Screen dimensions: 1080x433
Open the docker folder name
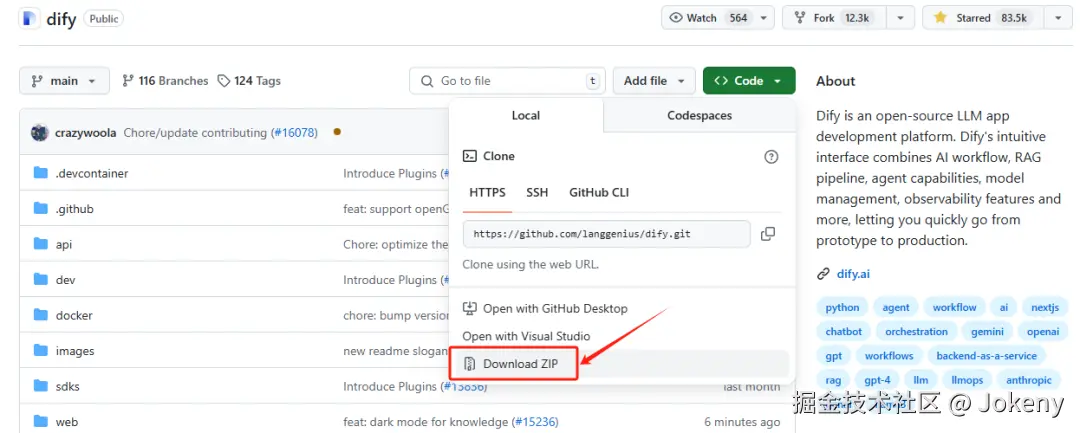point(74,315)
